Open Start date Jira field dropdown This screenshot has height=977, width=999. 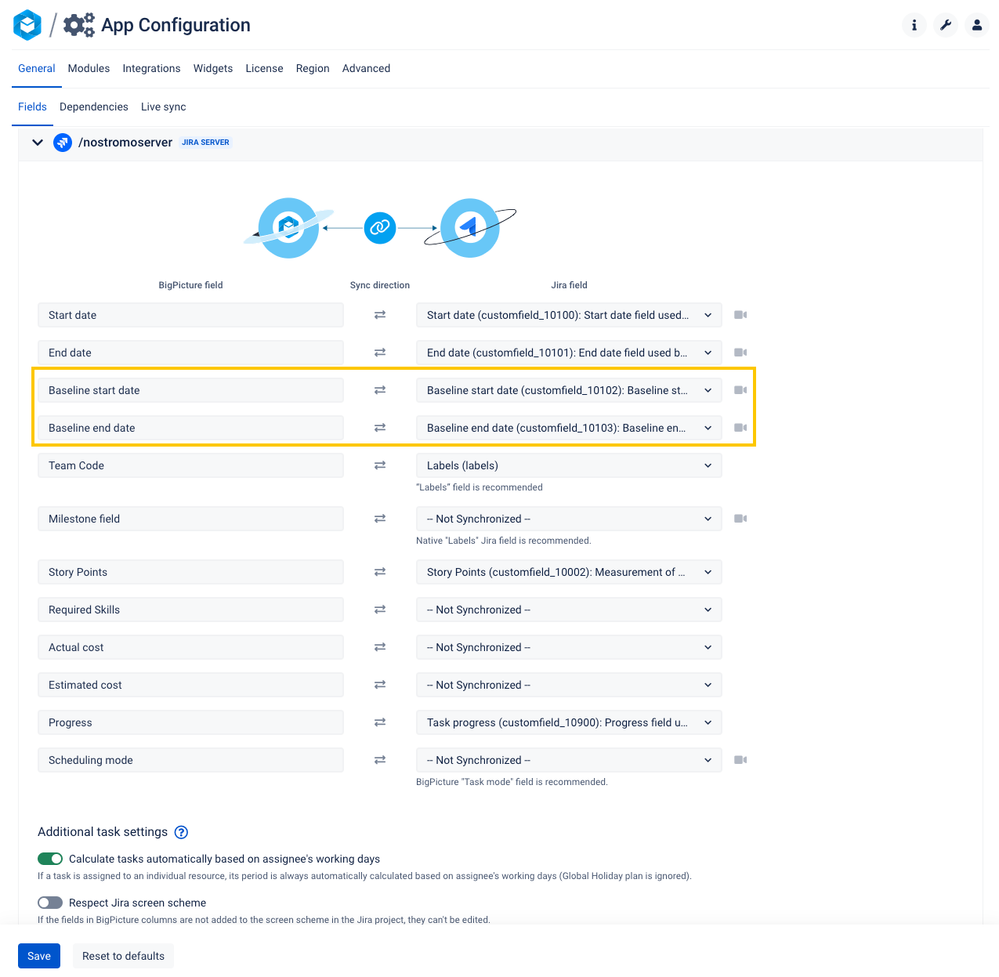tap(569, 315)
